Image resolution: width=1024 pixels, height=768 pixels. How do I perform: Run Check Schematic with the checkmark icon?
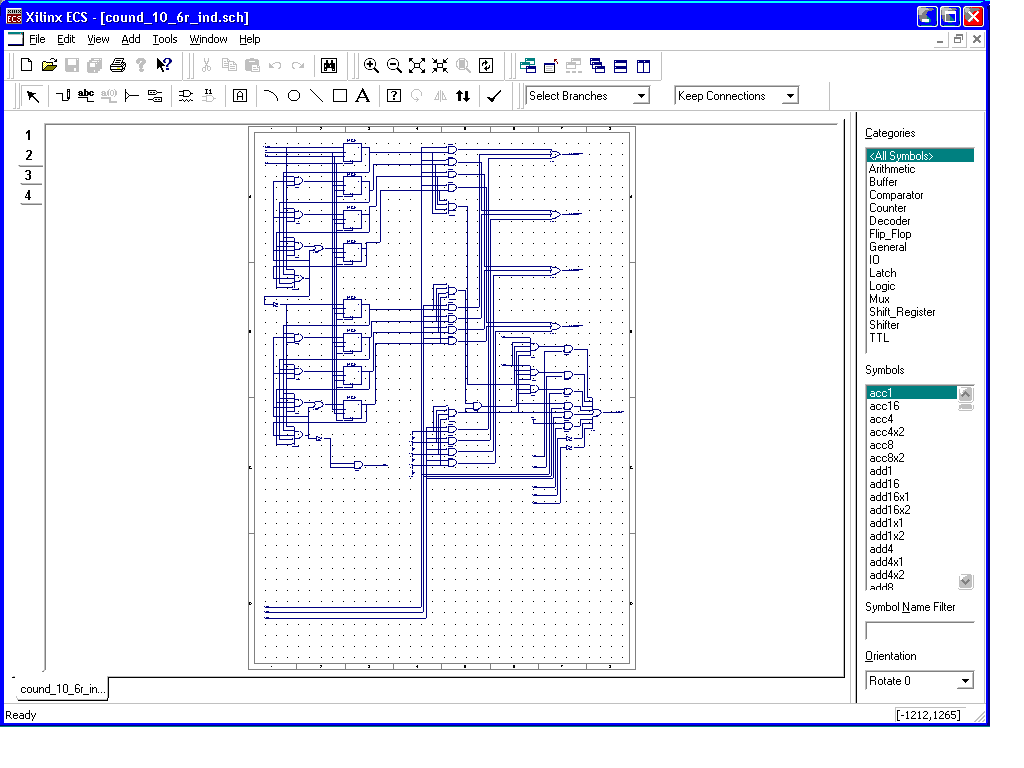click(x=494, y=96)
